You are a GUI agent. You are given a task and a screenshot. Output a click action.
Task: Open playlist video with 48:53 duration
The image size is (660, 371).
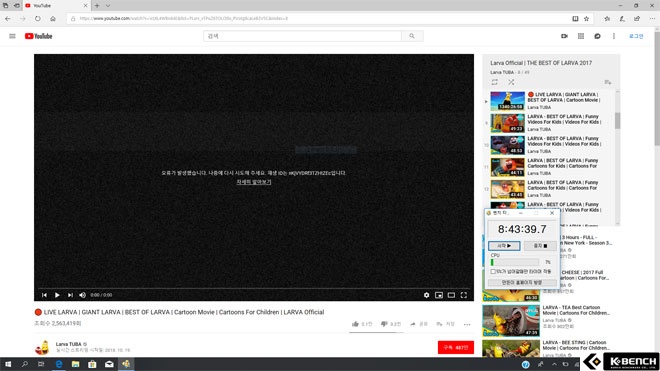[x=550, y=145]
